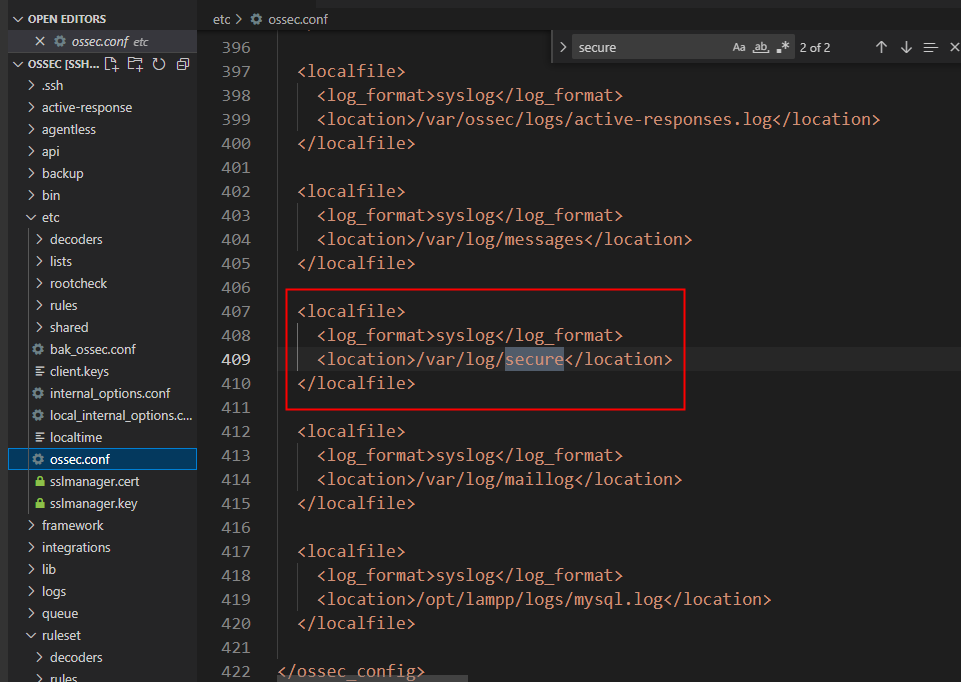The width and height of the screenshot is (961, 682).
Task: Collapse the OPEN EDITORS section
Action: click(18, 19)
